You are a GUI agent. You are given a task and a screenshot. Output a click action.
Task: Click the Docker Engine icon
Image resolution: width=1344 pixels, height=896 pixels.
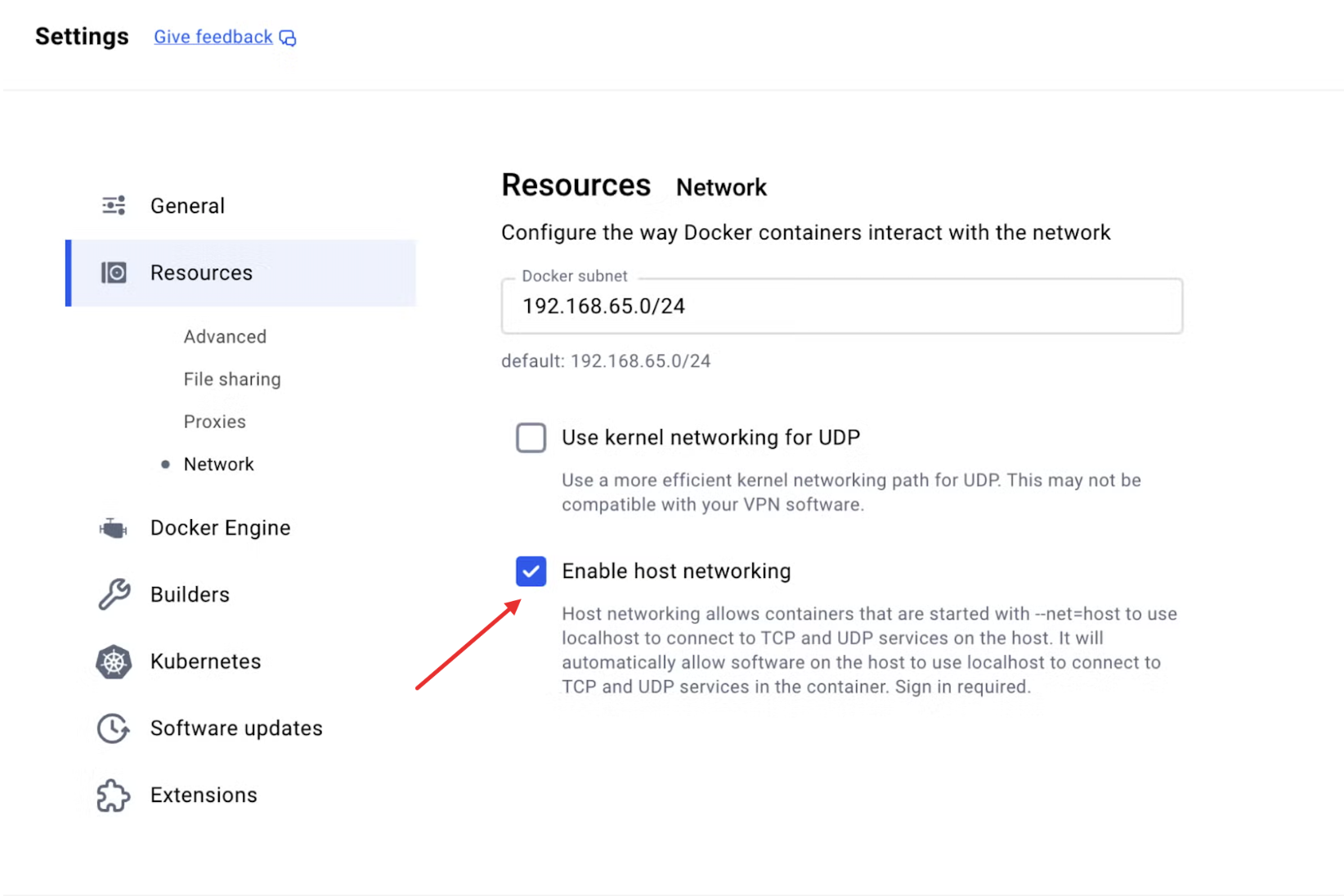tap(114, 528)
